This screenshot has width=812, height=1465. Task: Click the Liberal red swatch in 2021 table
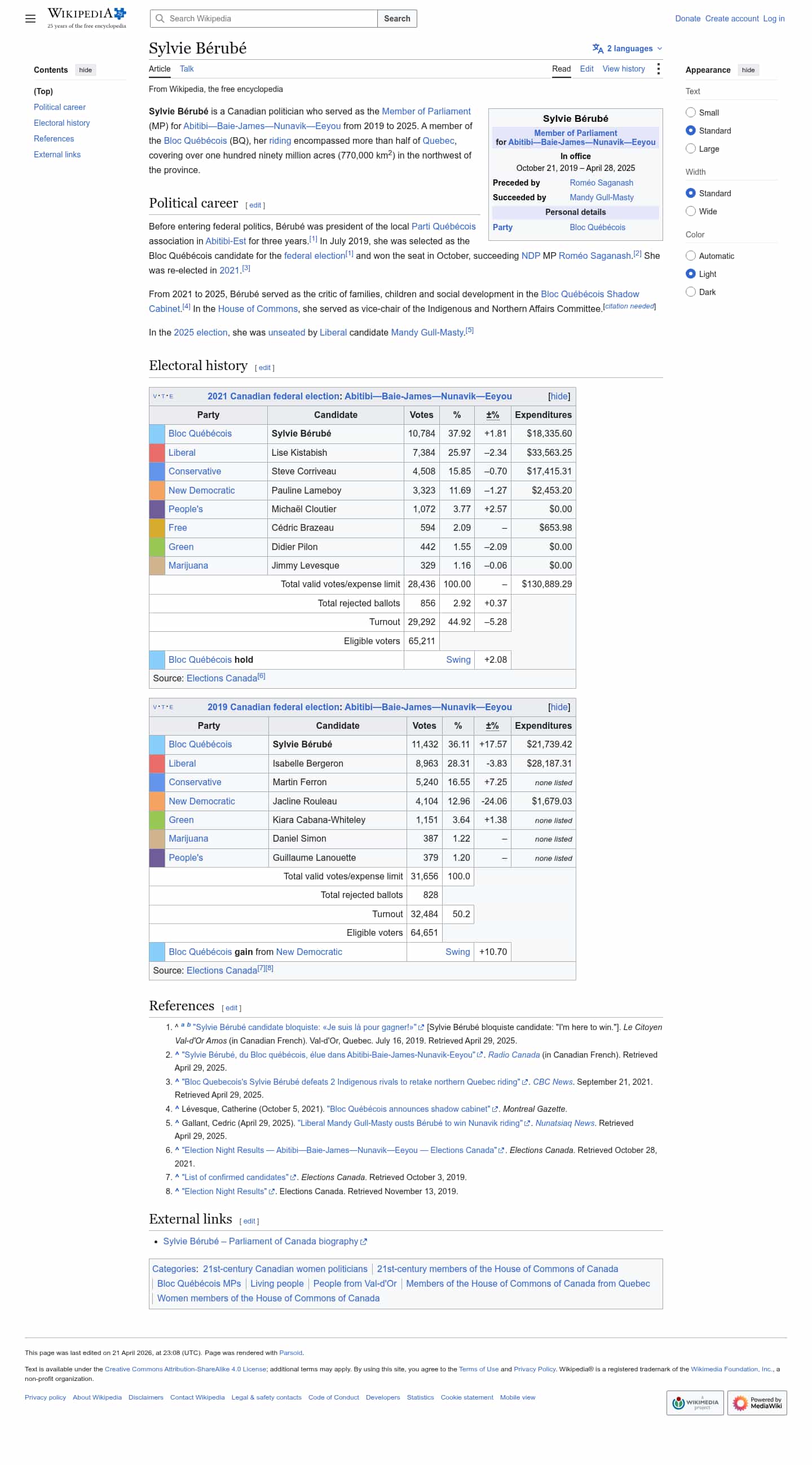pyautogui.click(x=157, y=452)
